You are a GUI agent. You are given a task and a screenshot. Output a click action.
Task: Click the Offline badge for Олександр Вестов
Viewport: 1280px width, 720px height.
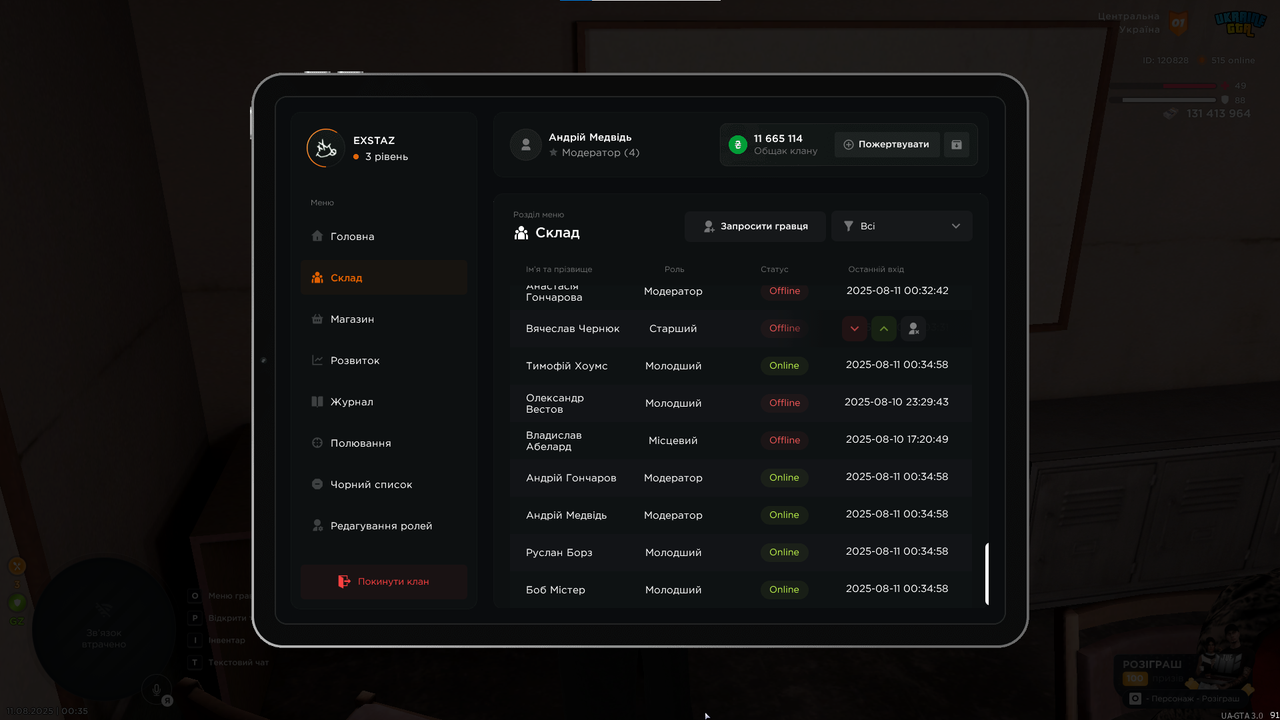click(784, 403)
